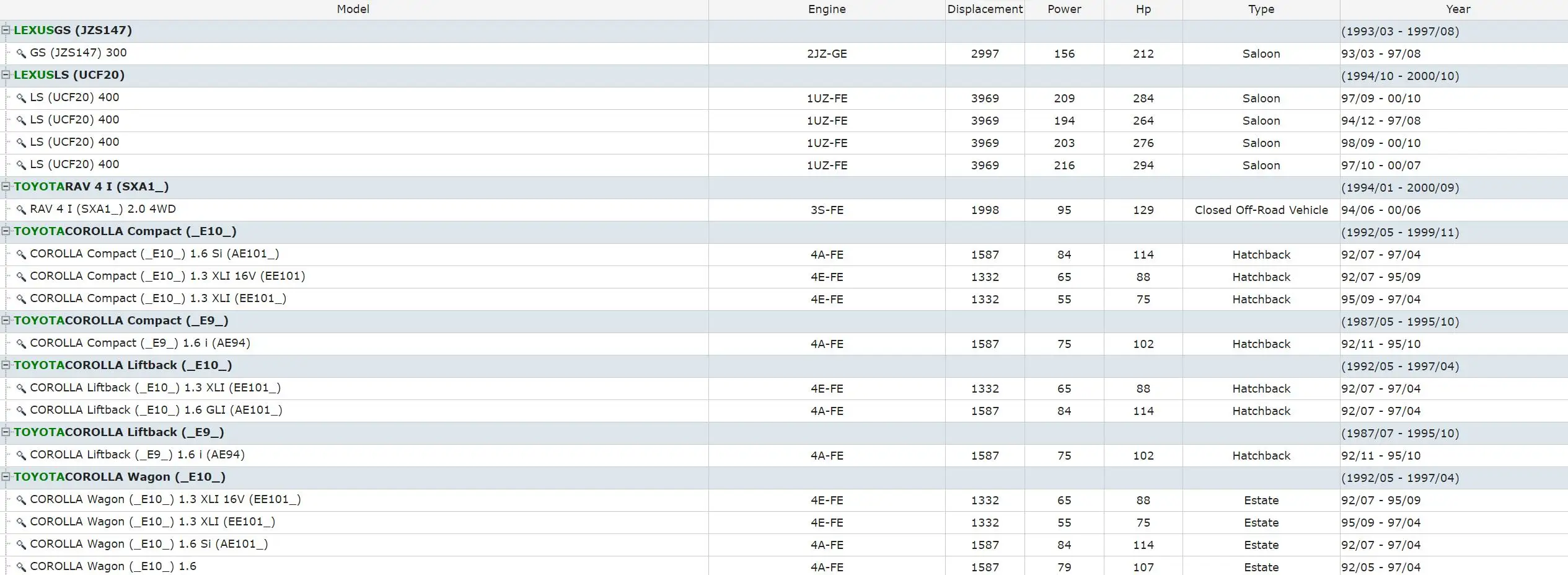Collapse TOYOTA COROLLA Compact (_E10_) group
Image resolution: width=1568 pixels, height=575 pixels.
click(x=6, y=231)
